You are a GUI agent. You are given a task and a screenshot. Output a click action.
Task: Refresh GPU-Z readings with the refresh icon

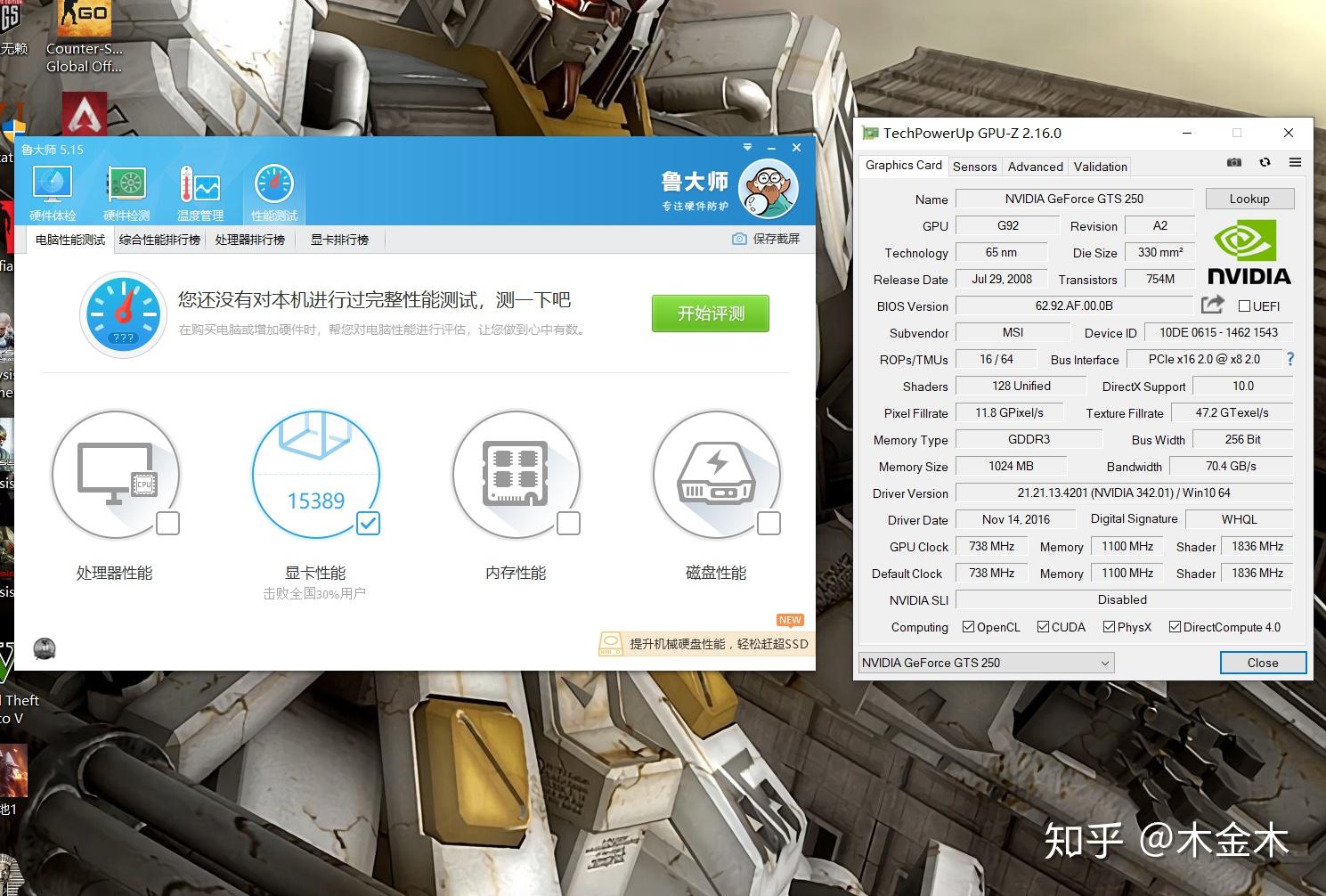point(1265,162)
